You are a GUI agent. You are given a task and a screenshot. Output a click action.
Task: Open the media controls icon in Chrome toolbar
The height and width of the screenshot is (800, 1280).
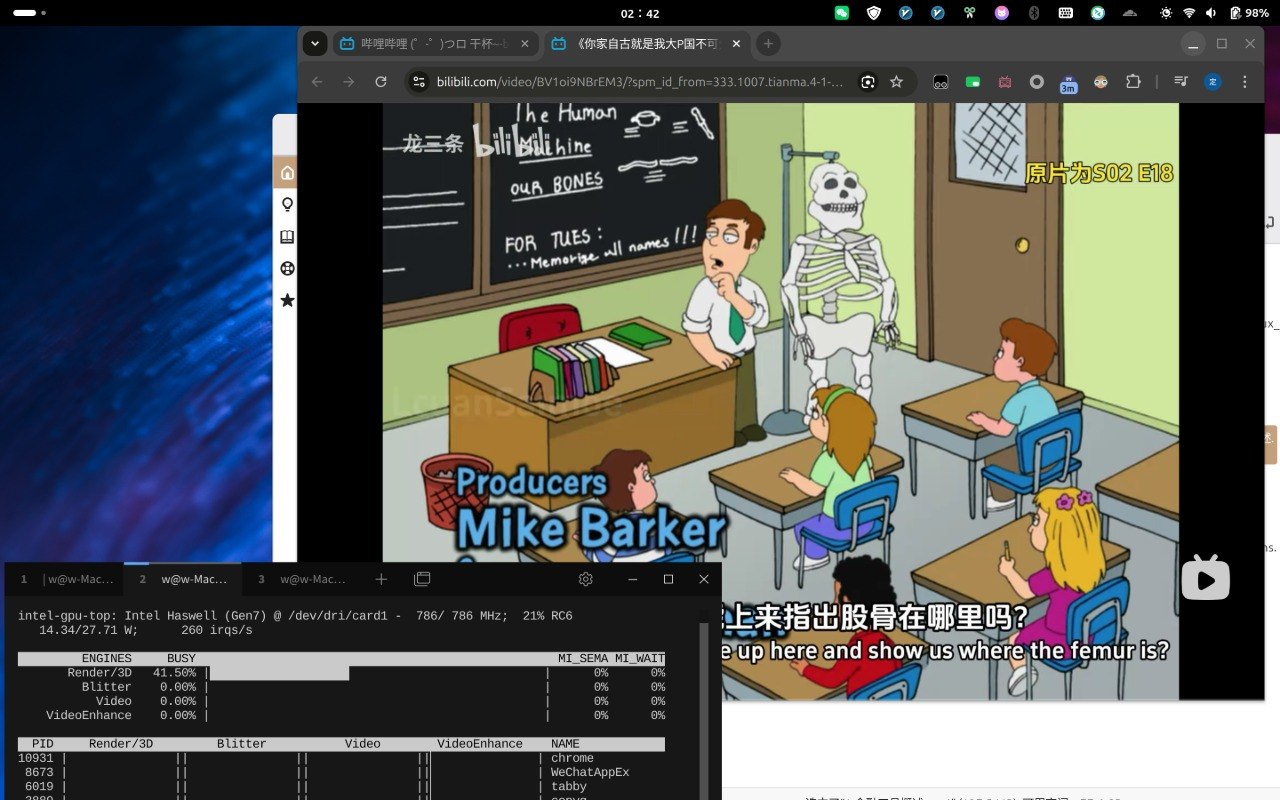click(x=1181, y=82)
